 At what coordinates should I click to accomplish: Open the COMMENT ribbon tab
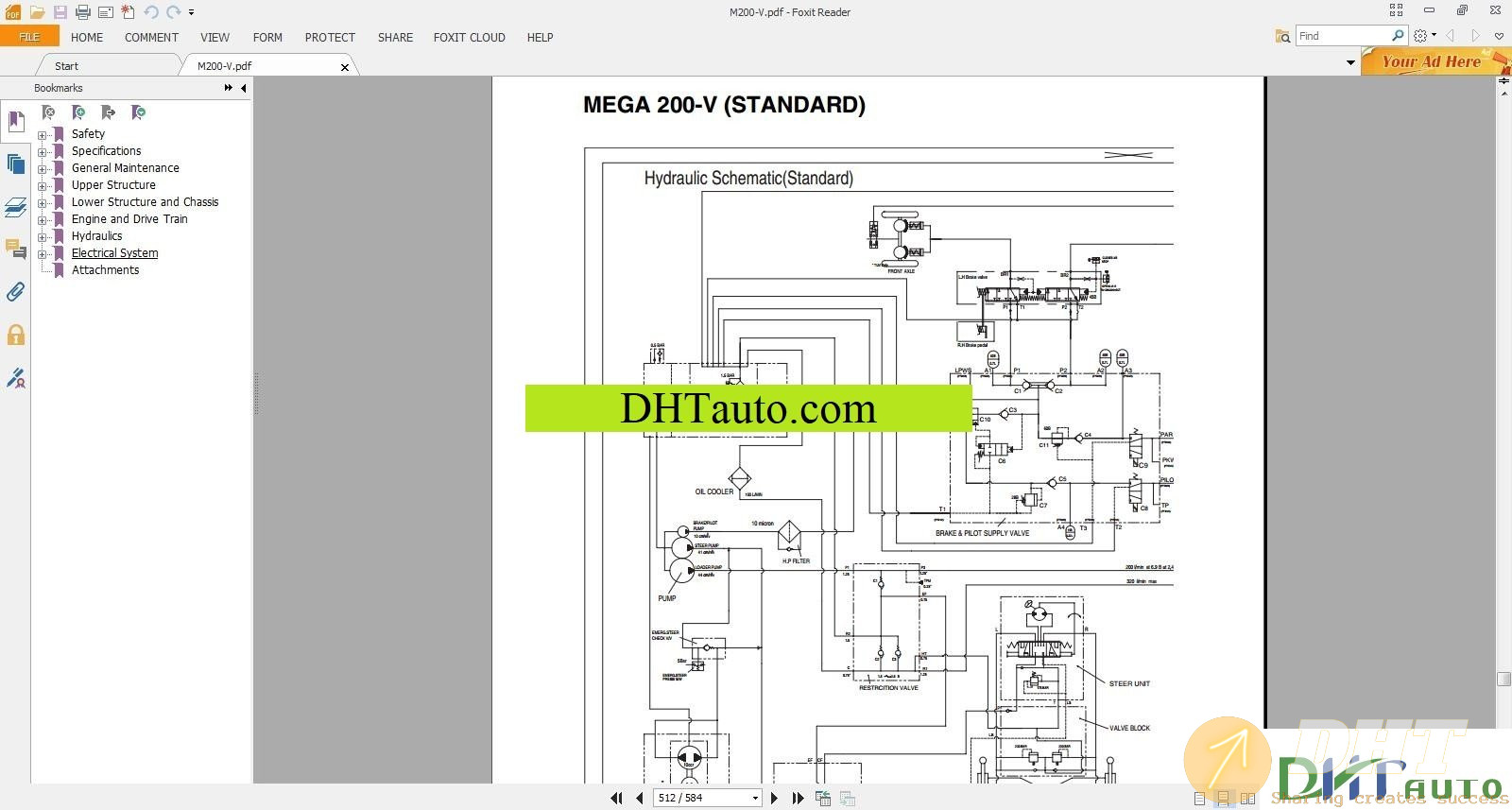(151, 38)
